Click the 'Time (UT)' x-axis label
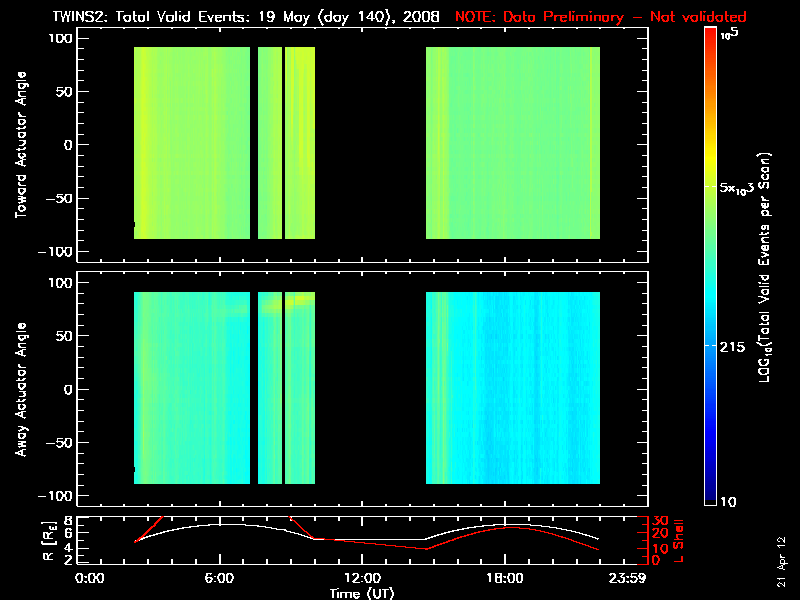This screenshot has width=800, height=600. pyautogui.click(x=363, y=593)
